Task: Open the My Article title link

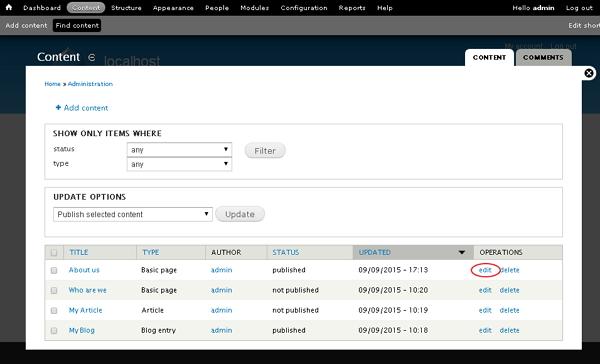Action: click(x=85, y=310)
